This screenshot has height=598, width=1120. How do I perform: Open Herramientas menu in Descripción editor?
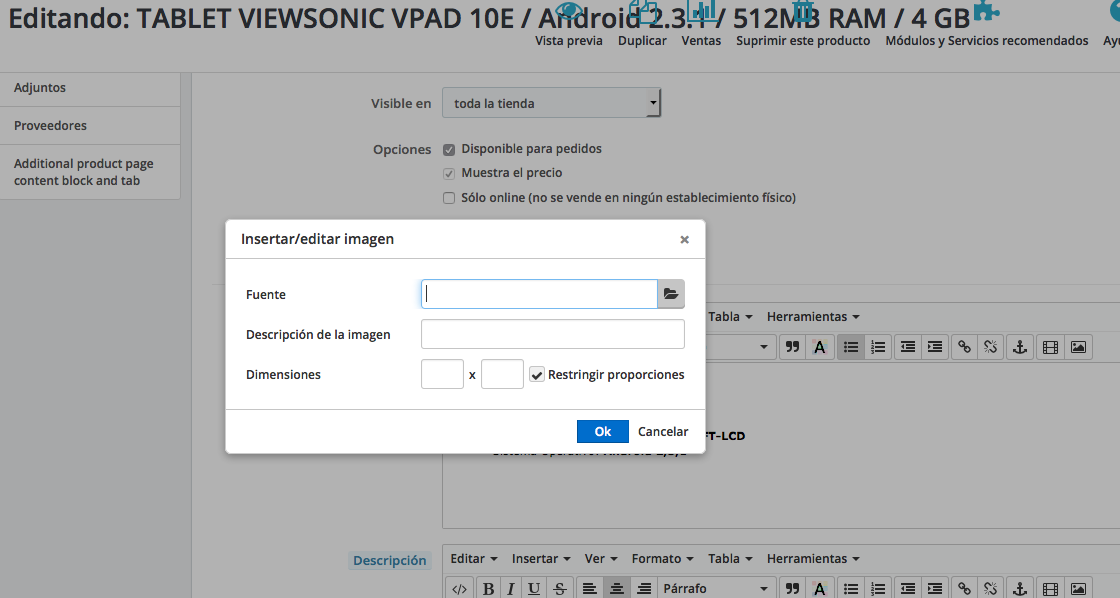813,559
